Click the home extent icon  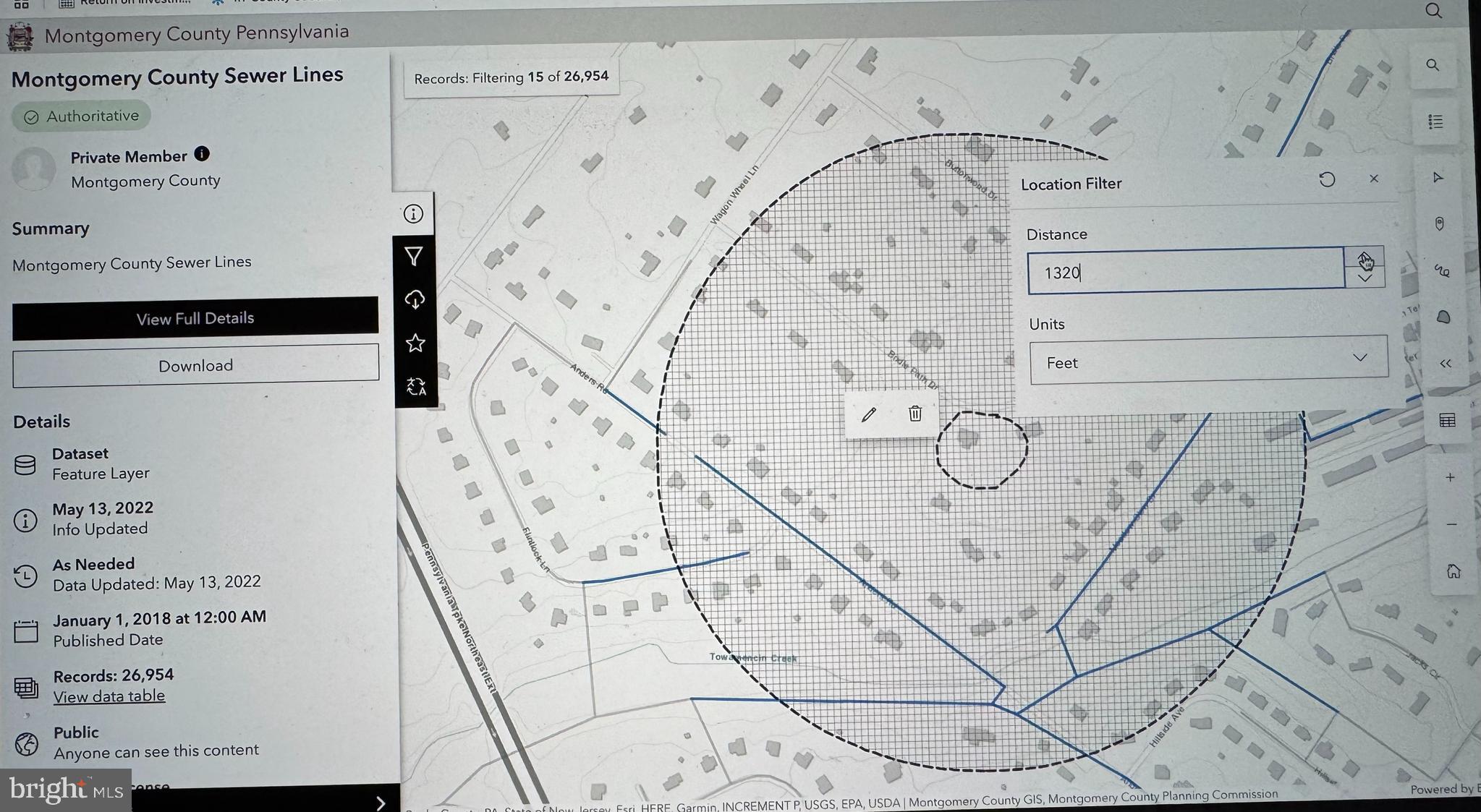pyautogui.click(x=1454, y=571)
